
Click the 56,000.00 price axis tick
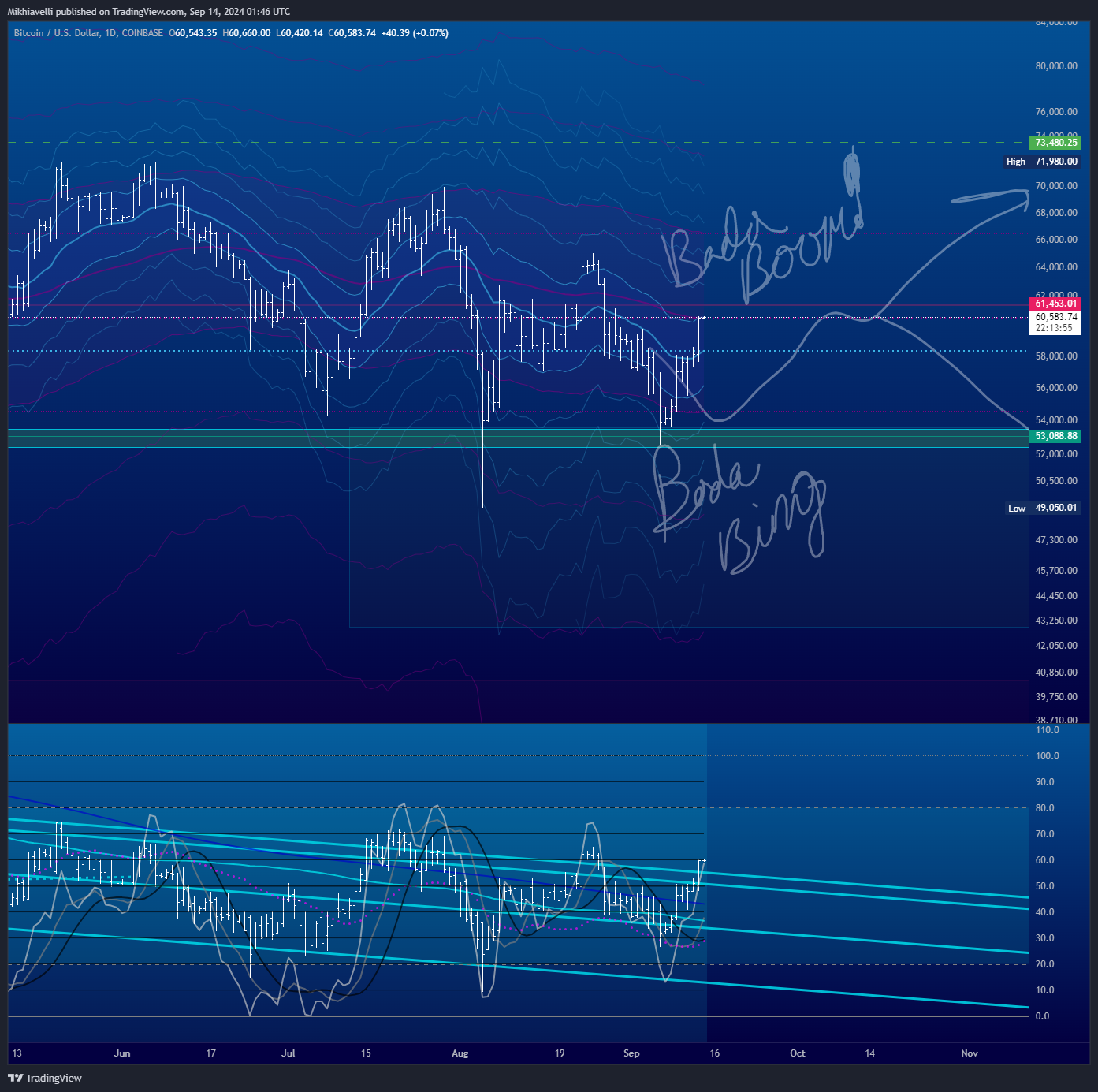1056,388
